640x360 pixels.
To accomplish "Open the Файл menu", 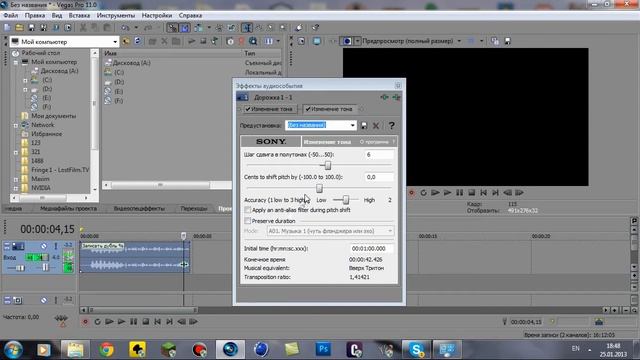I will (x=11, y=16).
